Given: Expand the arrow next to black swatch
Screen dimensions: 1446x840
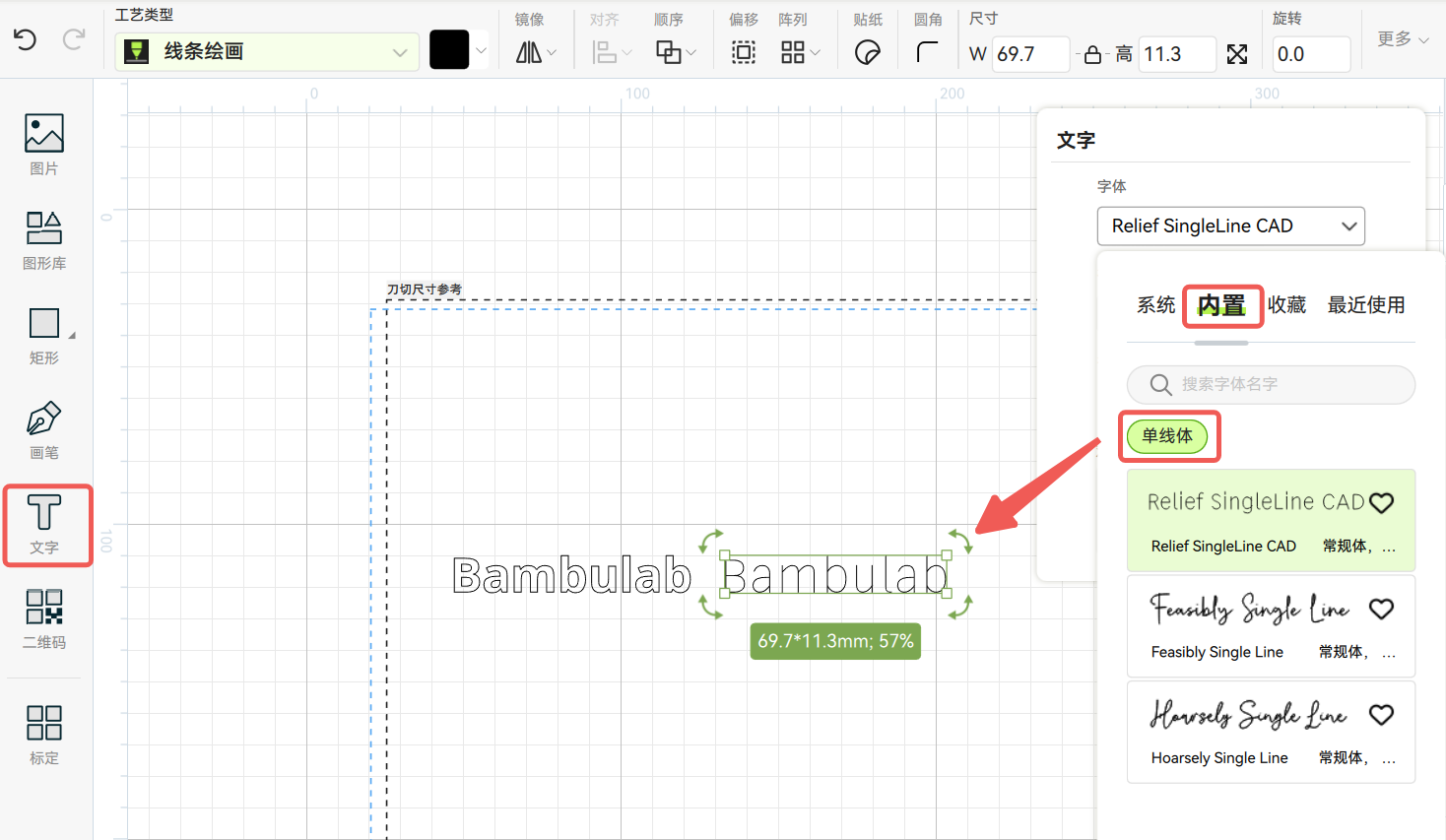Looking at the screenshot, I should click(481, 50).
